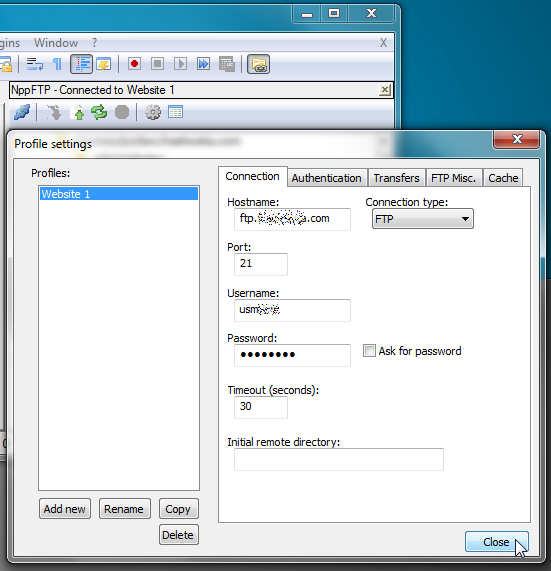The height and width of the screenshot is (571, 551).
Task: Switch to the Authentication tab
Action: [326, 178]
